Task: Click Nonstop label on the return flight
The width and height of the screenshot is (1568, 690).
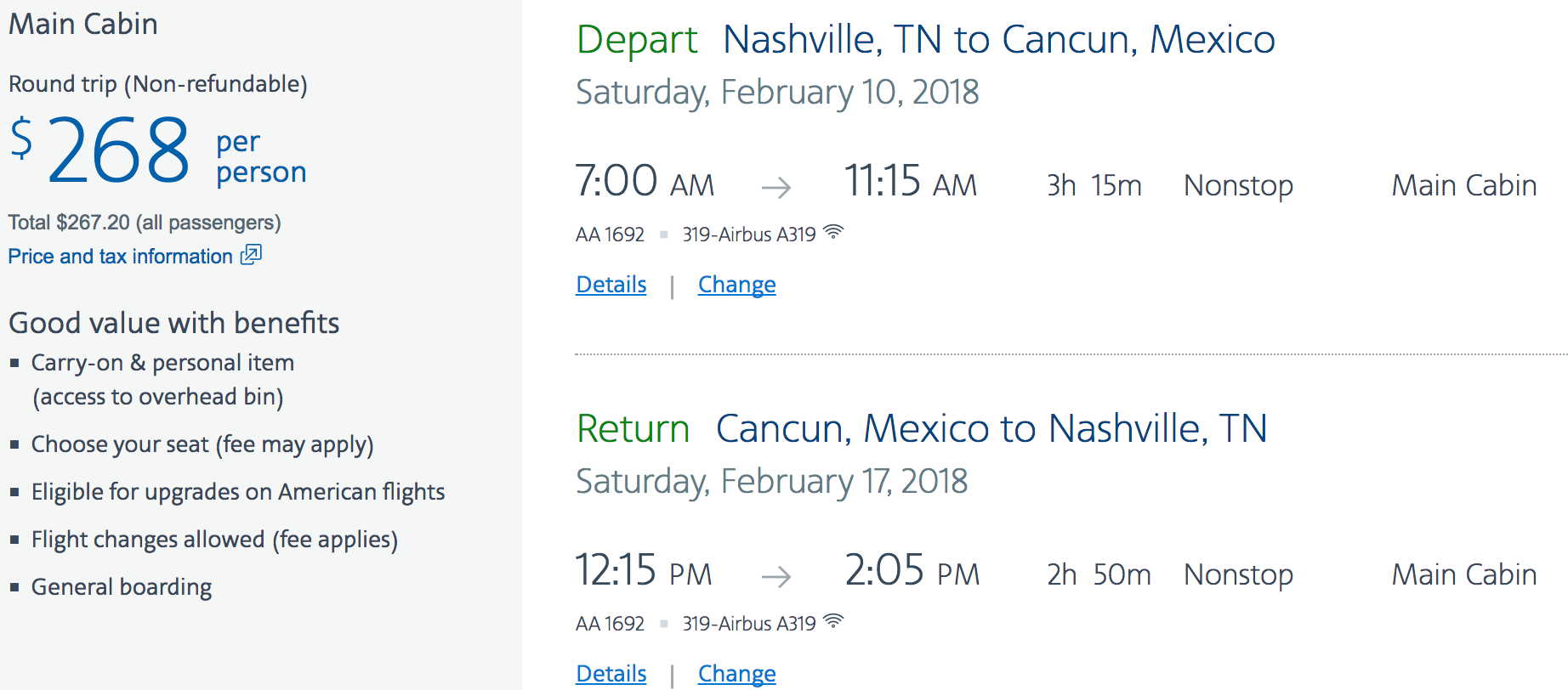Action: (x=1238, y=575)
